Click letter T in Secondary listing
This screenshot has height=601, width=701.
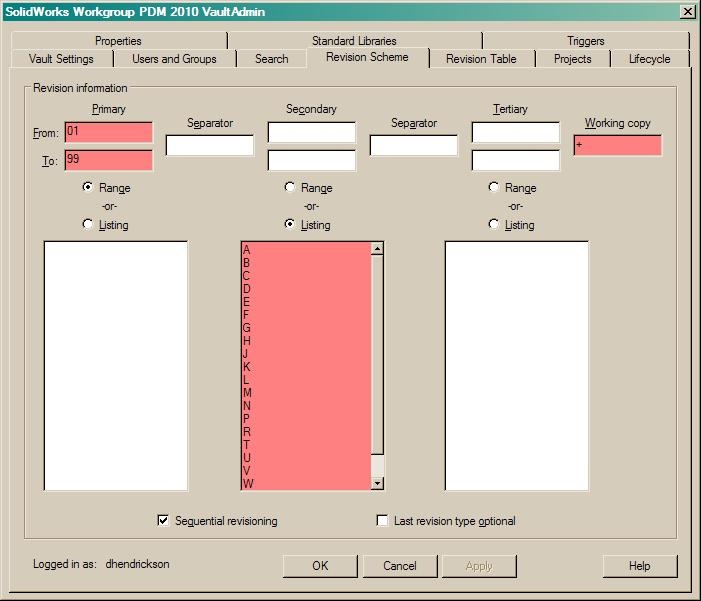[246, 444]
